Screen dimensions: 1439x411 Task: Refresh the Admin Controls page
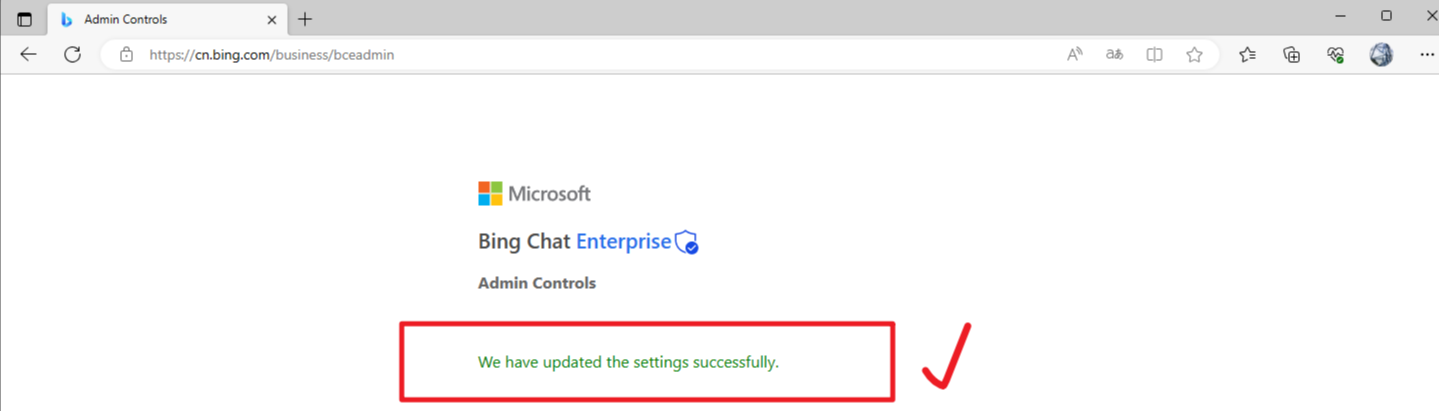point(72,55)
